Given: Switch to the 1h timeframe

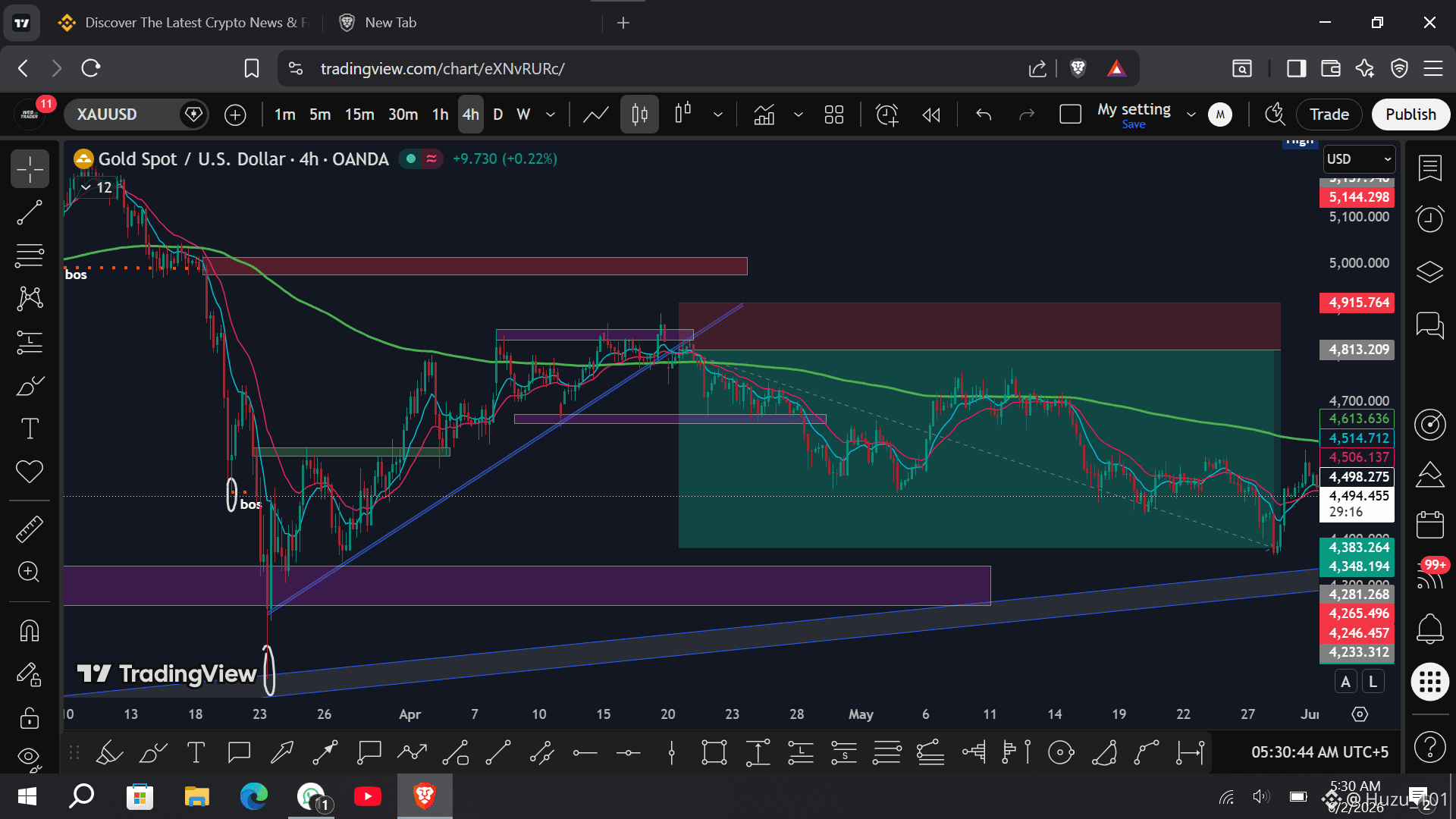Looking at the screenshot, I should point(440,115).
